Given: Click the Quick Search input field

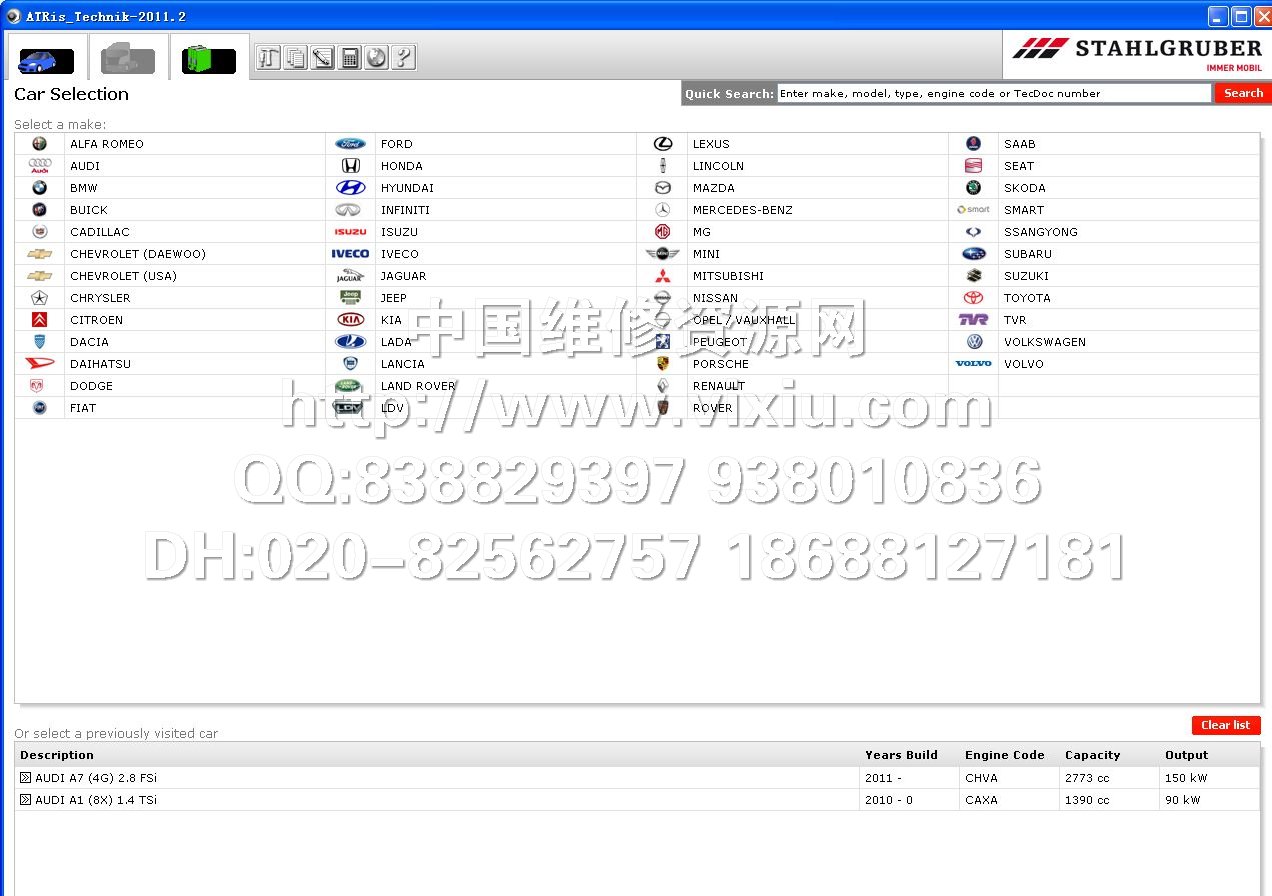Looking at the screenshot, I should 993,93.
